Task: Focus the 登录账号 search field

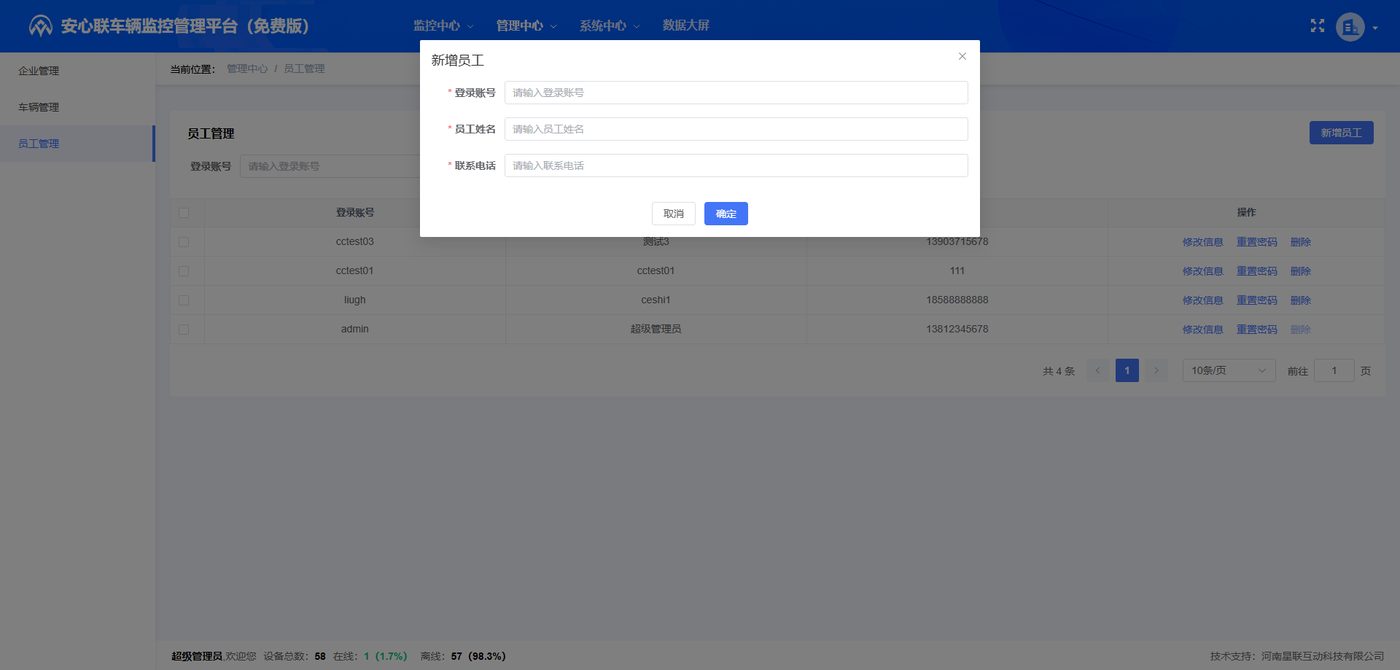Action: 330,166
